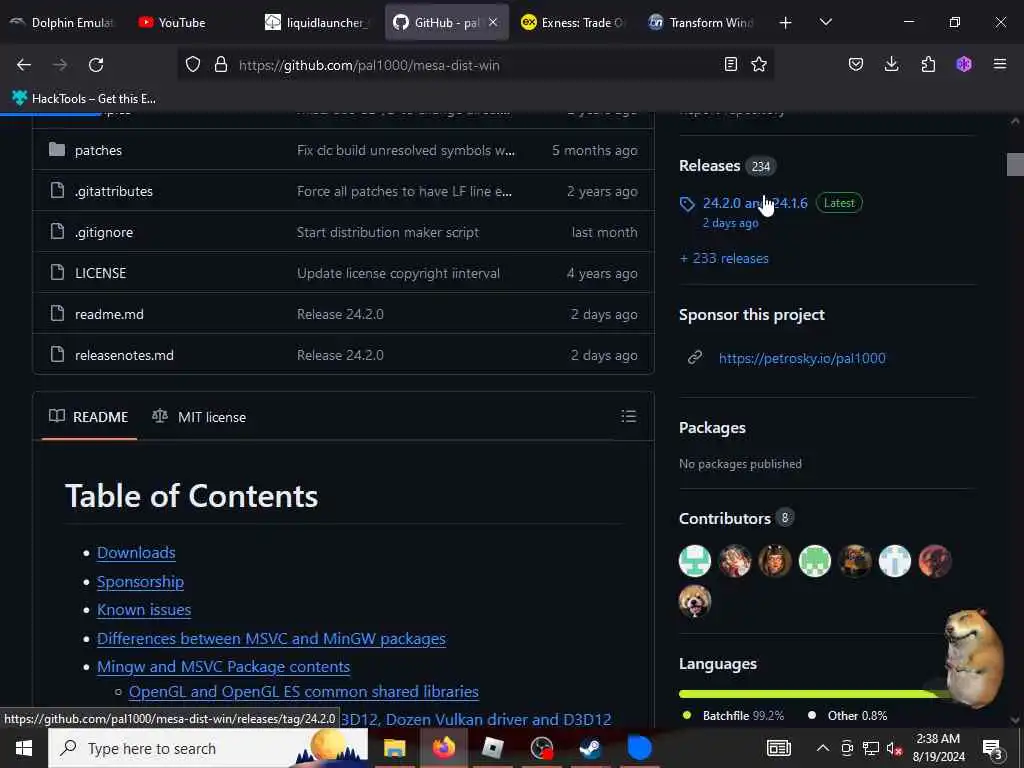Jump to Sponsorship section

click(140, 581)
